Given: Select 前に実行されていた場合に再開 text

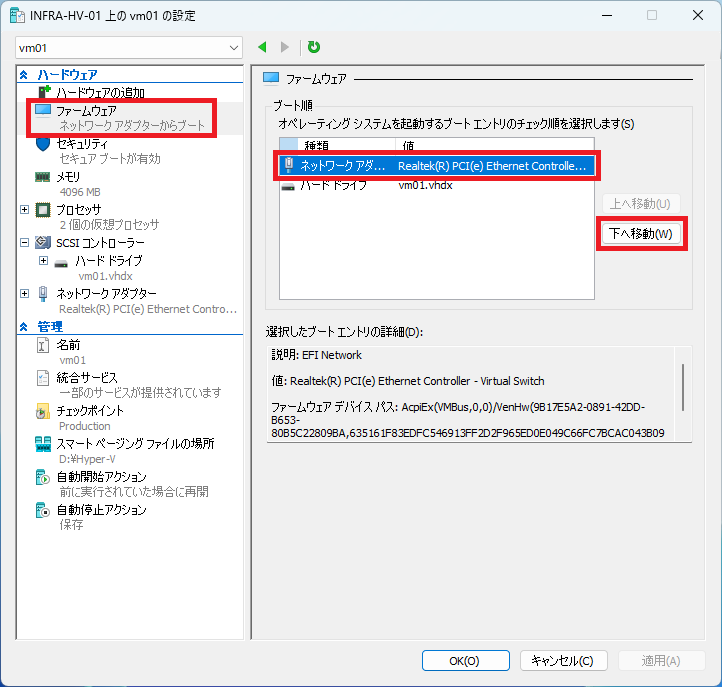Looking at the screenshot, I should tap(134, 492).
